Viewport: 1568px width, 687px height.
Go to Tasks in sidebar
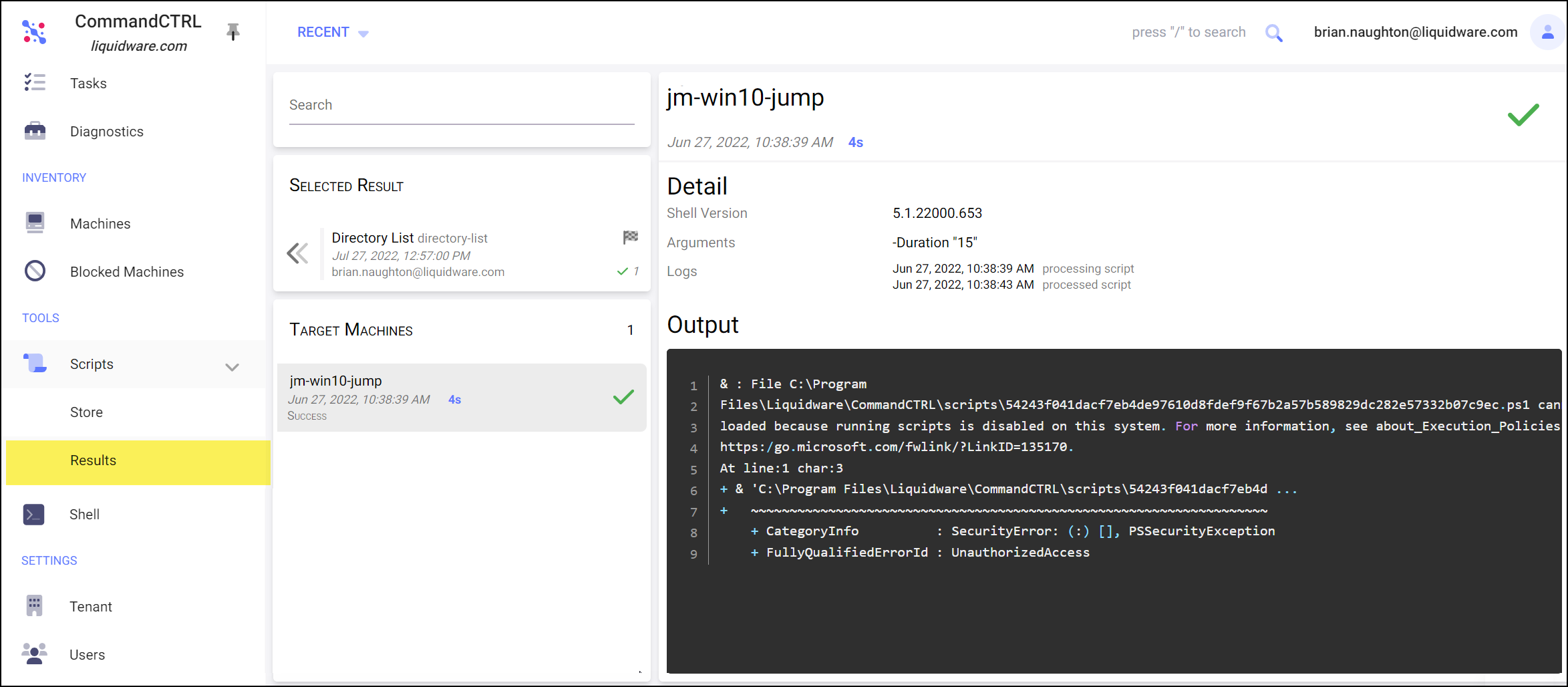coord(88,84)
